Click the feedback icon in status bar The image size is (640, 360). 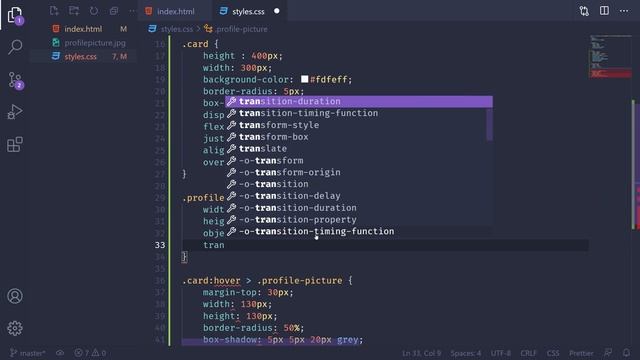tap(608, 353)
